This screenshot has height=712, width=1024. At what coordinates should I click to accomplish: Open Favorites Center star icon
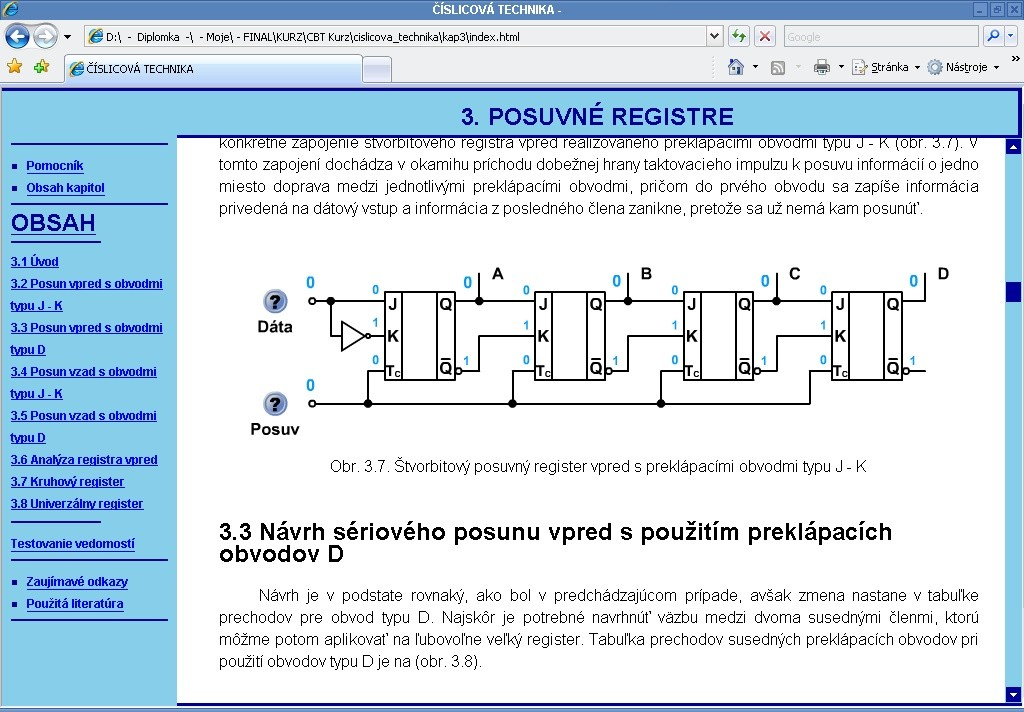pyautogui.click(x=14, y=67)
